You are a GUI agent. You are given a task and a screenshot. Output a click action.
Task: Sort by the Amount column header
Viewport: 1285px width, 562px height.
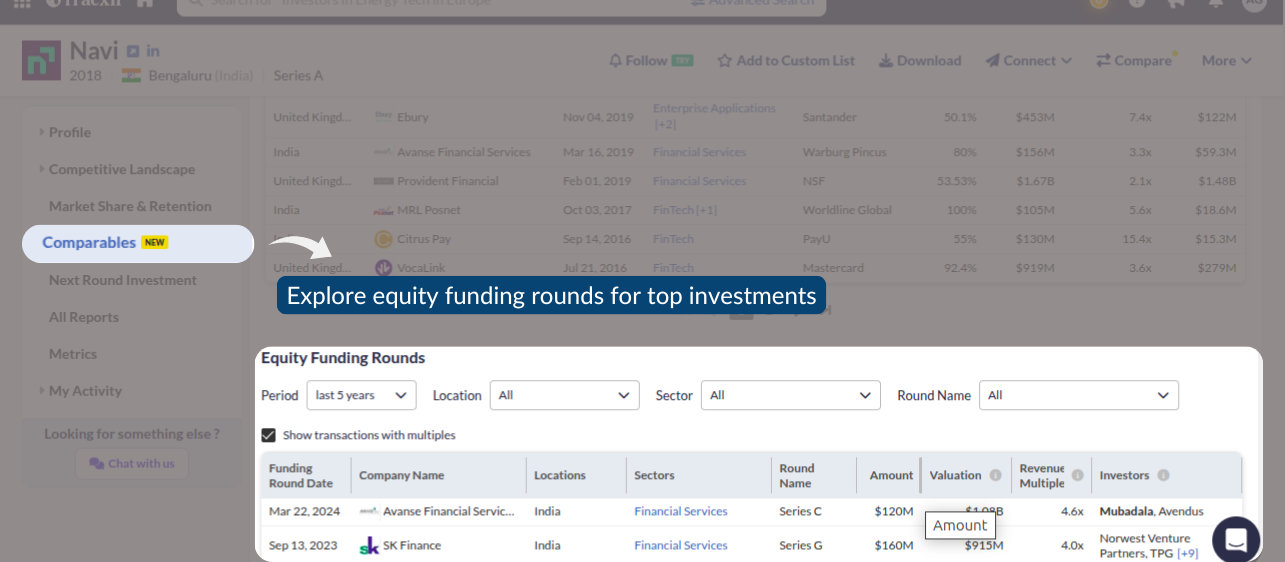891,475
